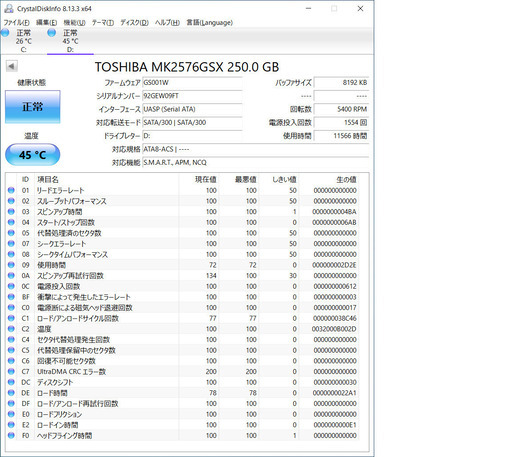Screen dimensions: 512x457
Task: Click the power on count value 1554 回
Action: tap(341, 123)
